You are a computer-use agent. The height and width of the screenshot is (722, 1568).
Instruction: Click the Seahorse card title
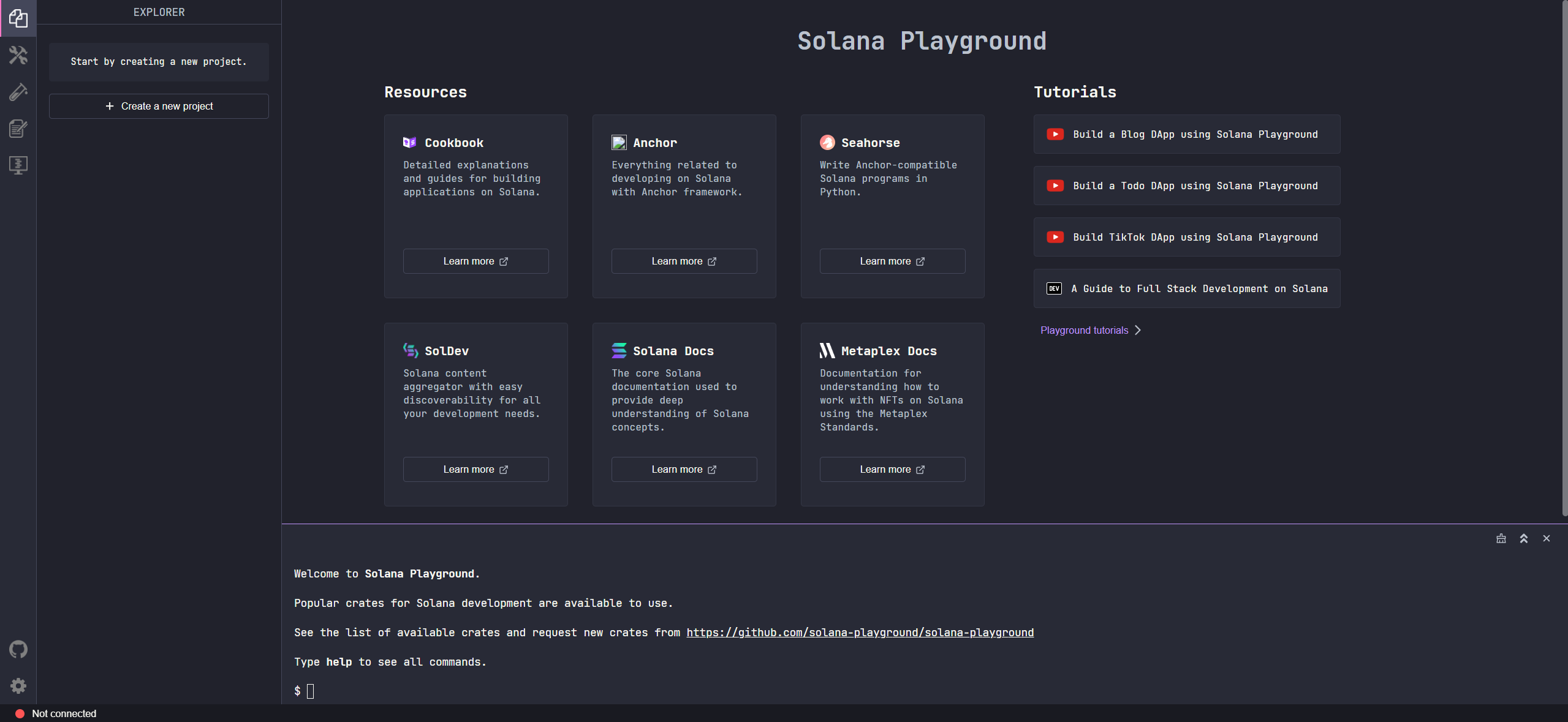pos(870,143)
